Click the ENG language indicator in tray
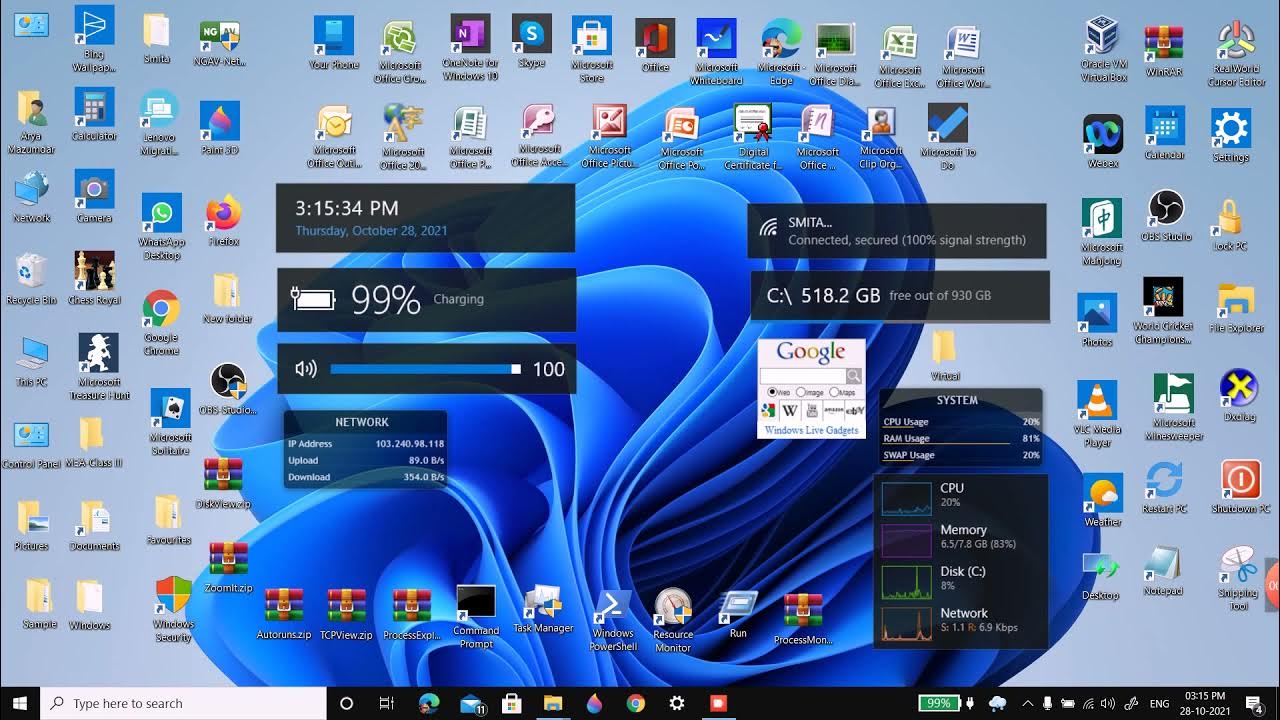This screenshot has width=1280, height=720. click(1159, 703)
